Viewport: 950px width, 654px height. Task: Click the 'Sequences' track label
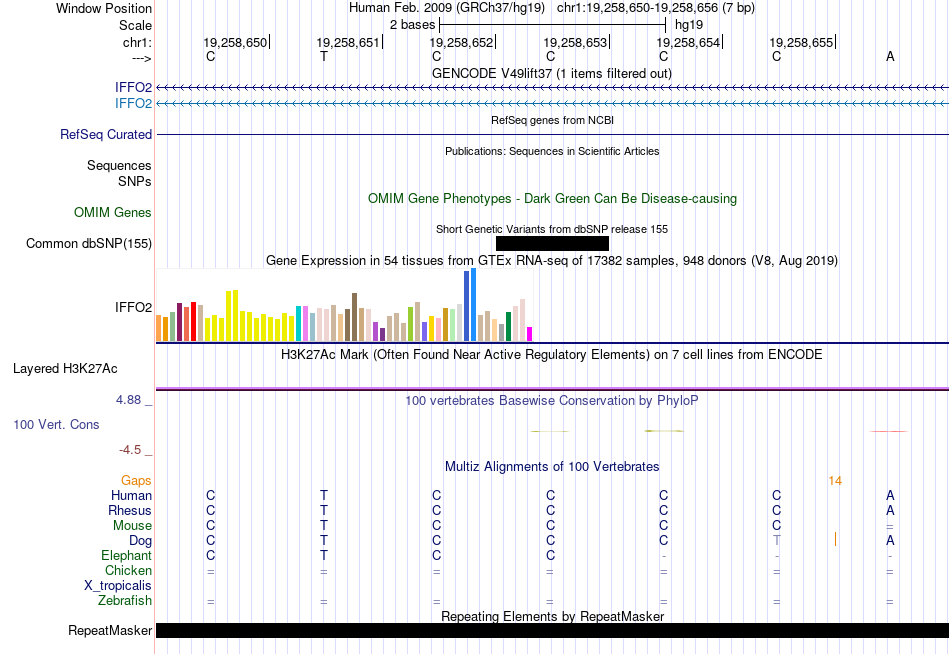(119, 165)
